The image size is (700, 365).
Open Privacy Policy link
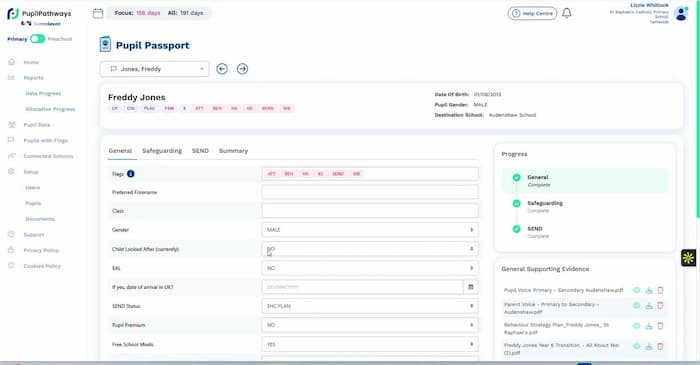point(41,250)
